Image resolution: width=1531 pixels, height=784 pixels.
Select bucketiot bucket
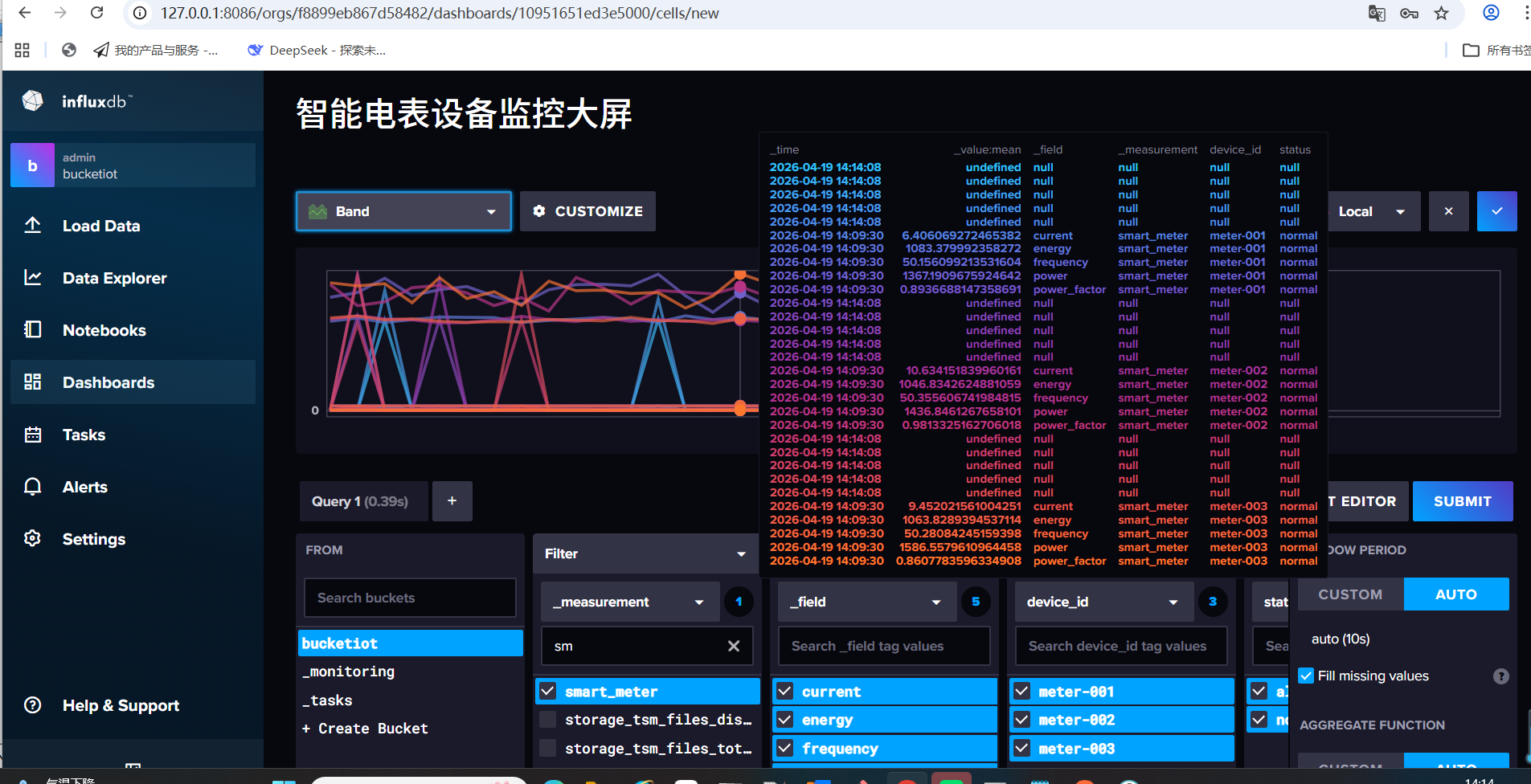411,643
